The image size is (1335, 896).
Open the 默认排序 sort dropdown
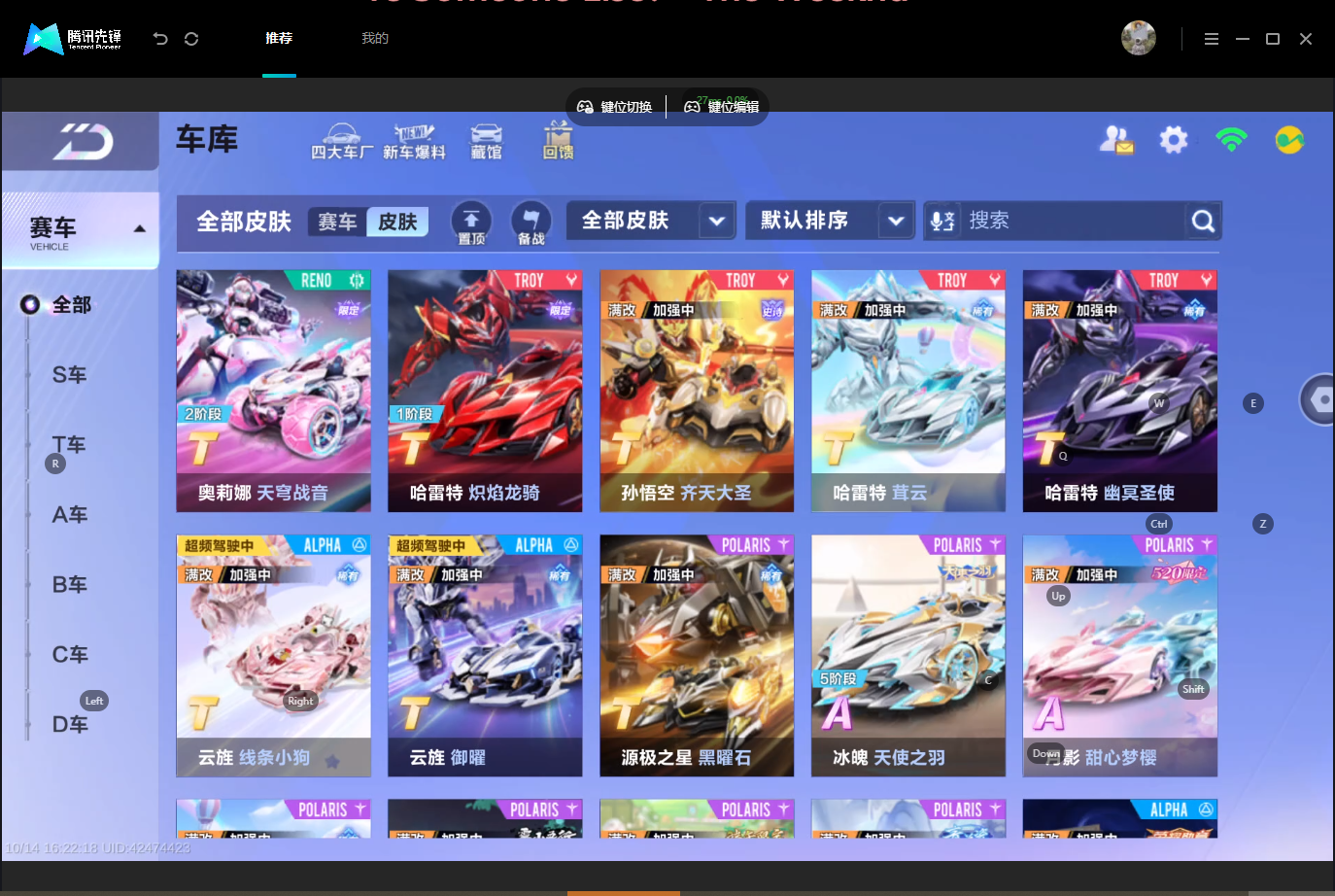(x=830, y=221)
